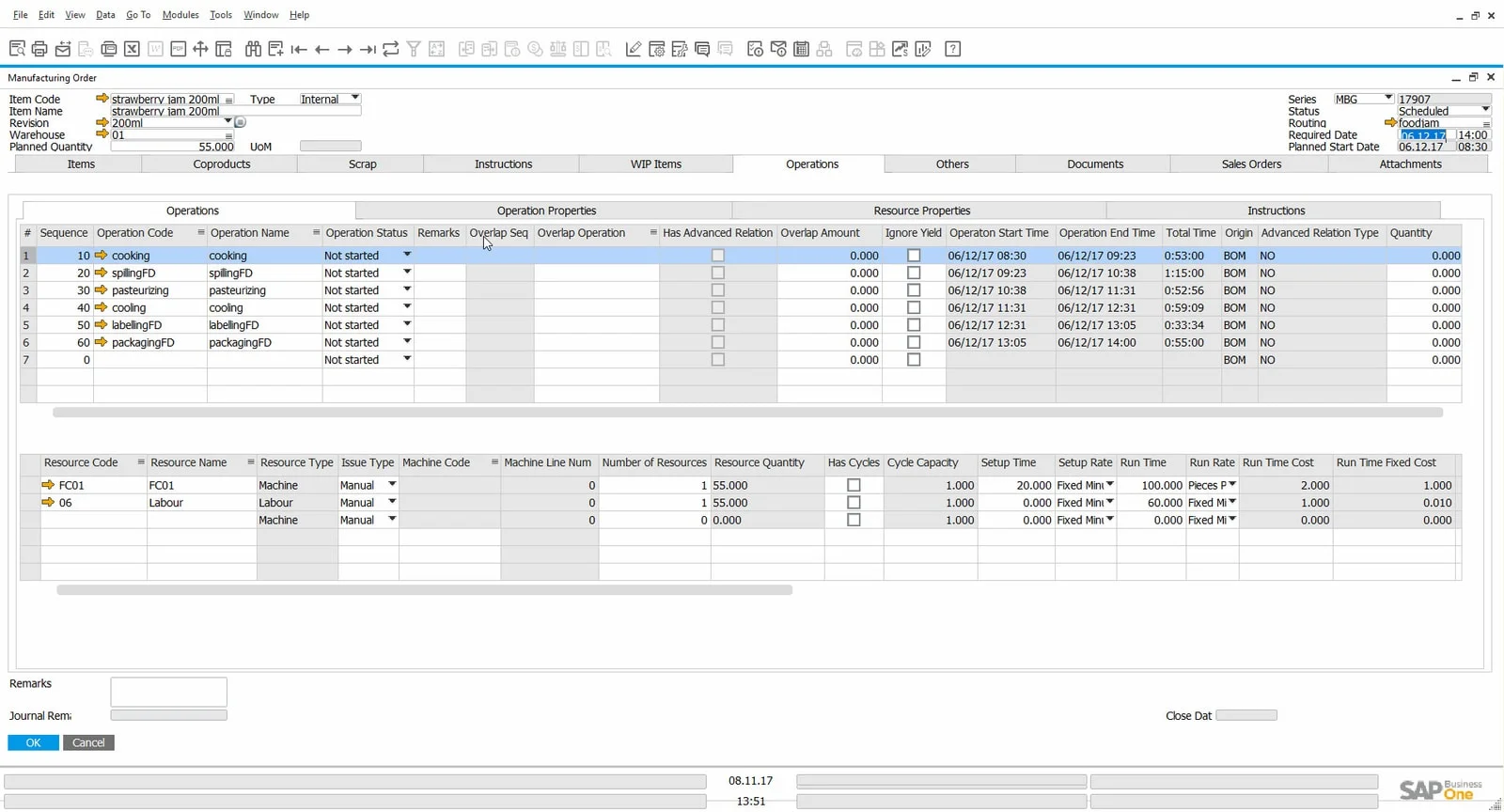Follow link arrow next to cooking operation
This screenshot has height=812, width=1504.
tap(102, 255)
